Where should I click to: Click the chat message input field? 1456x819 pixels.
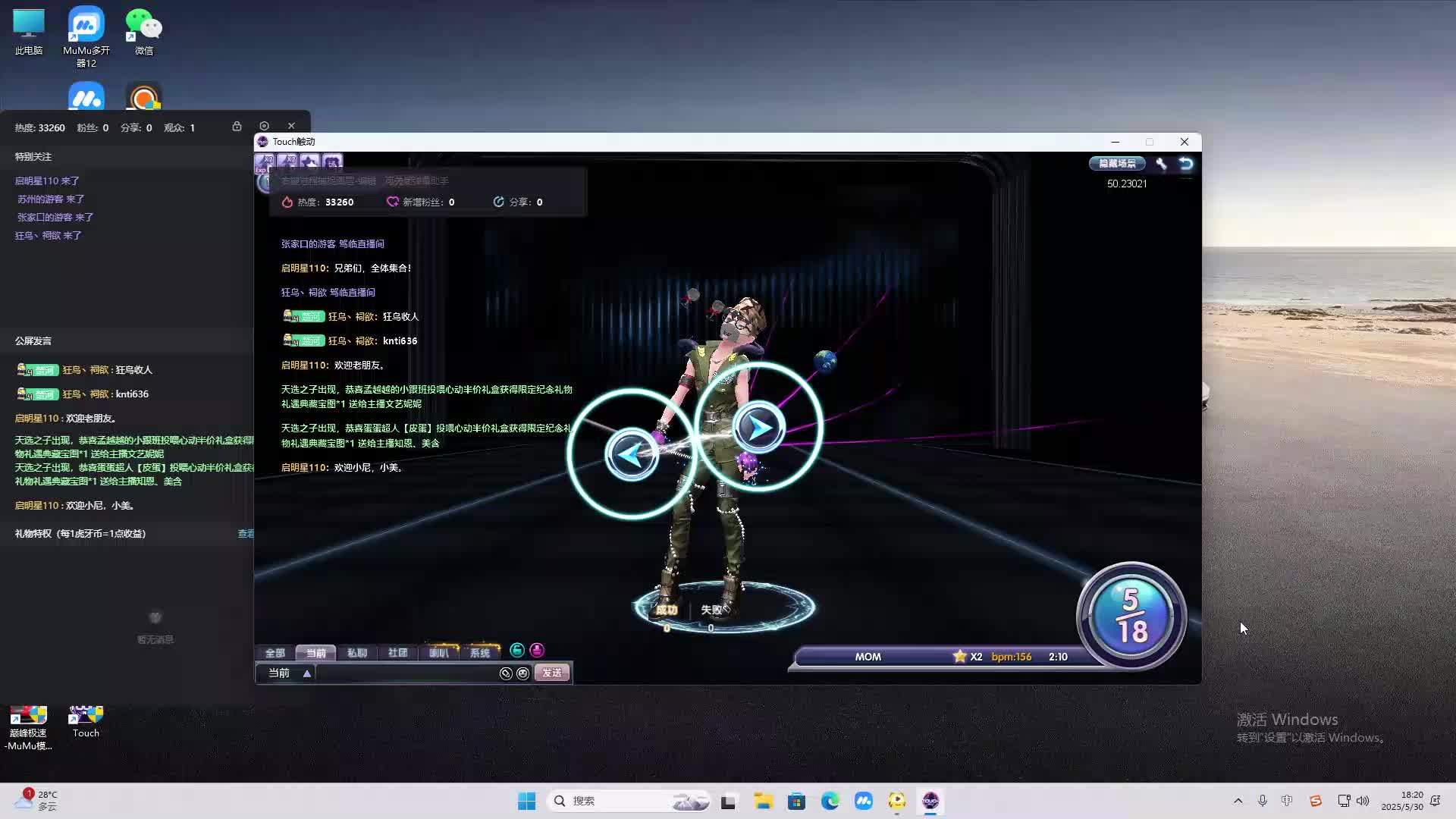coord(406,673)
